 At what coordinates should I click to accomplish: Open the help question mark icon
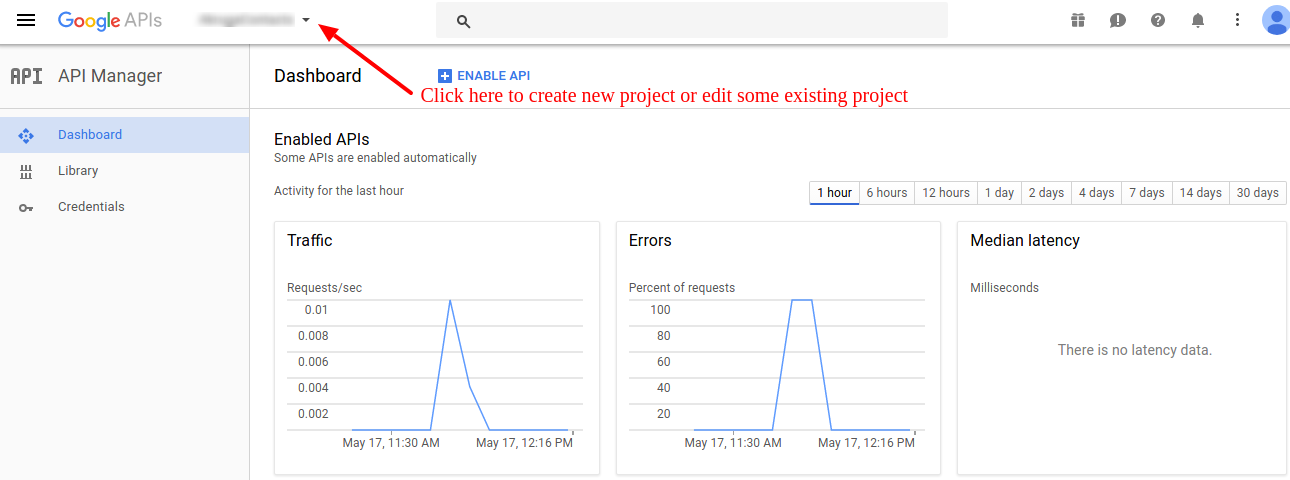click(1158, 20)
